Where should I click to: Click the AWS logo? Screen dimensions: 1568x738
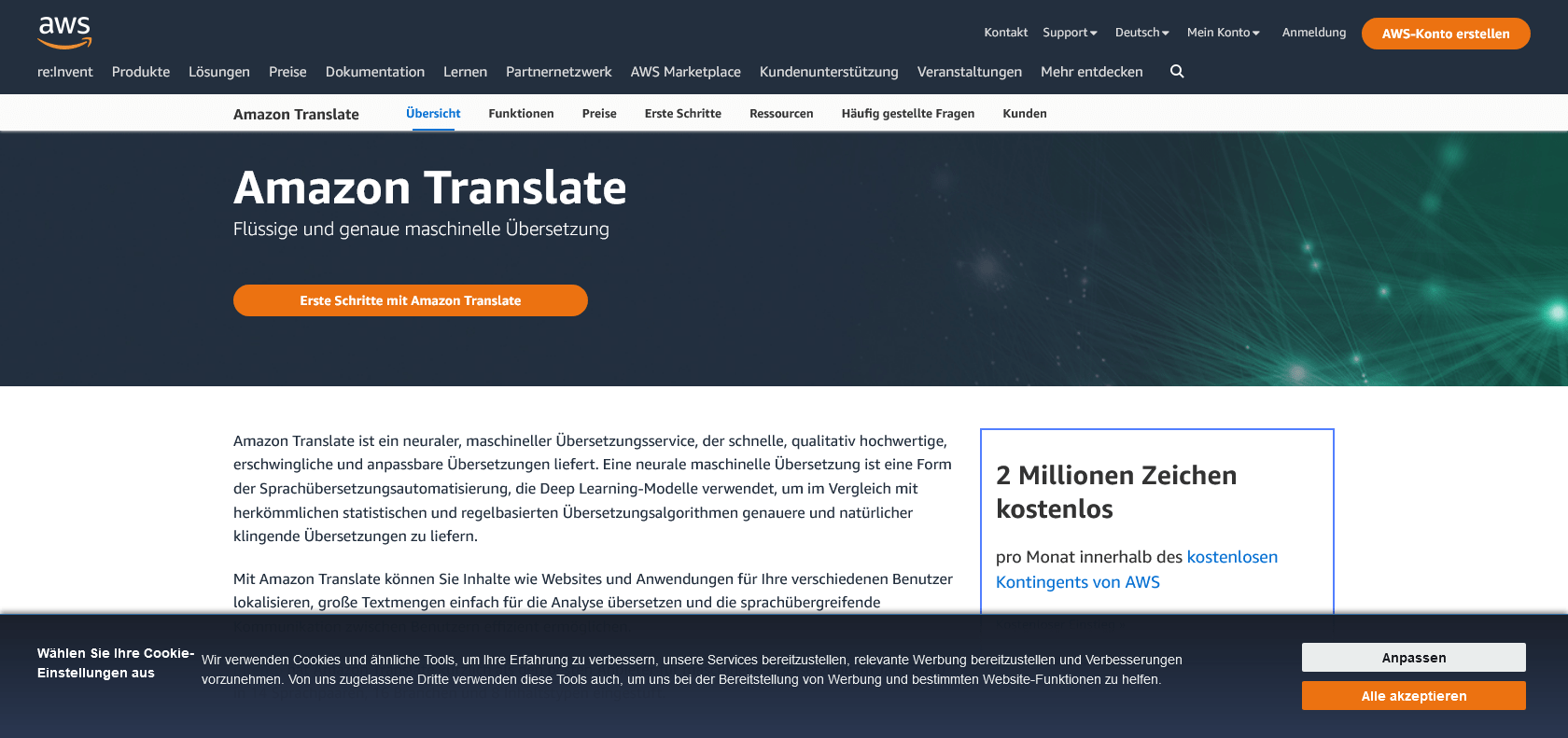[x=64, y=33]
